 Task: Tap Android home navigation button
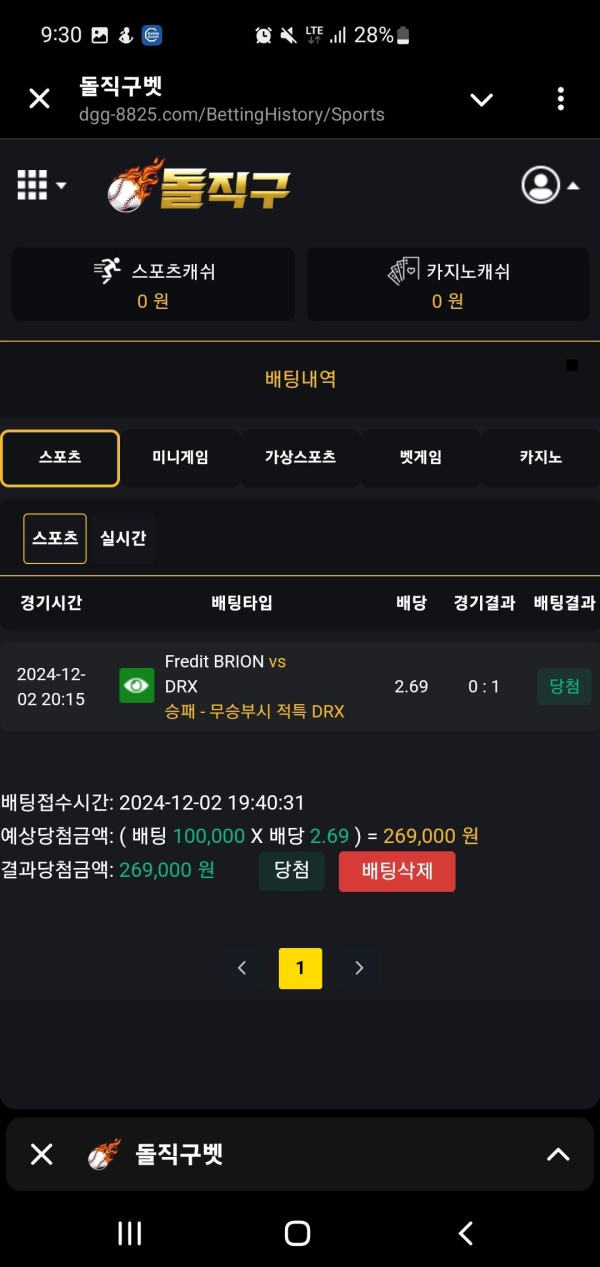pyautogui.click(x=297, y=1233)
